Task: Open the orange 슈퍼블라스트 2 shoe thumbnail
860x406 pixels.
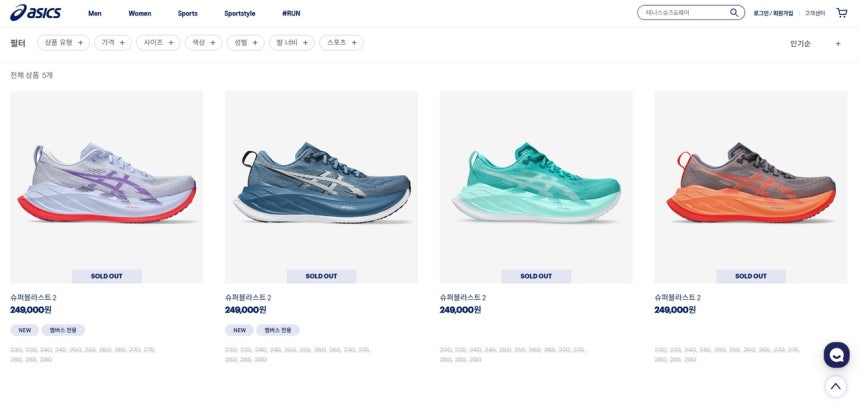Action: (751, 187)
